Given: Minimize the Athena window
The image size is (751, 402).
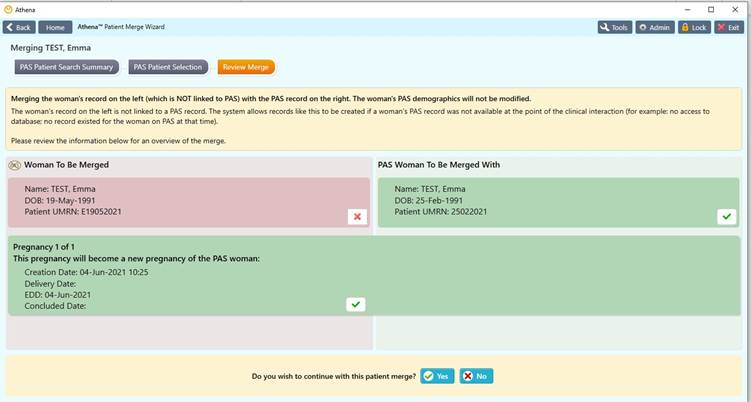Looking at the screenshot, I should pyautogui.click(x=687, y=10).
